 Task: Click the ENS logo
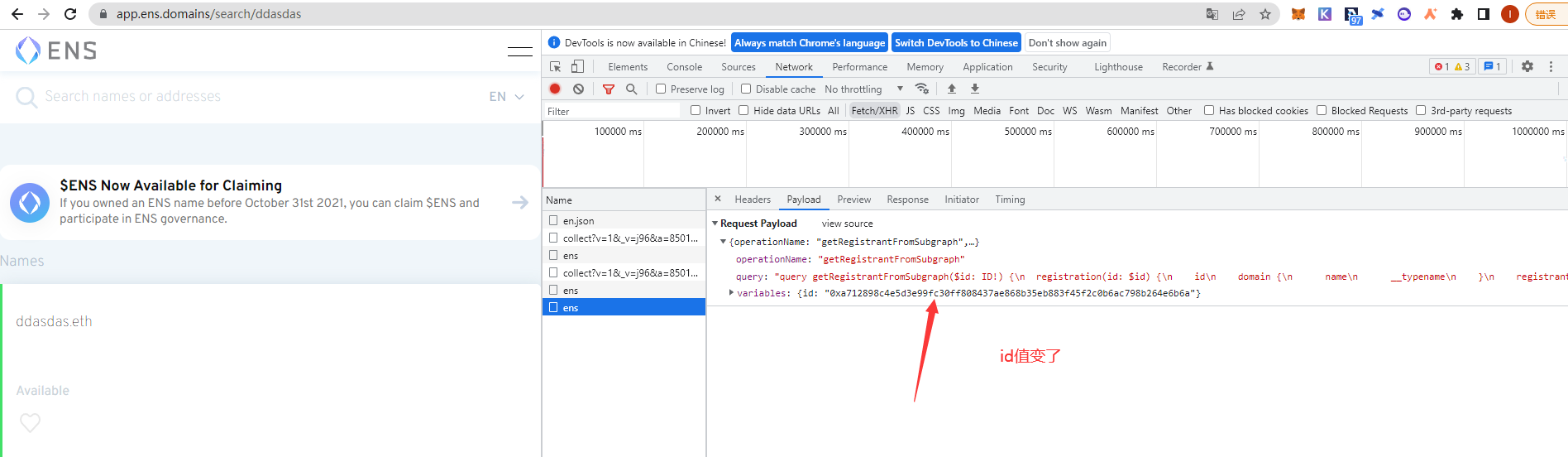[56, 51]
